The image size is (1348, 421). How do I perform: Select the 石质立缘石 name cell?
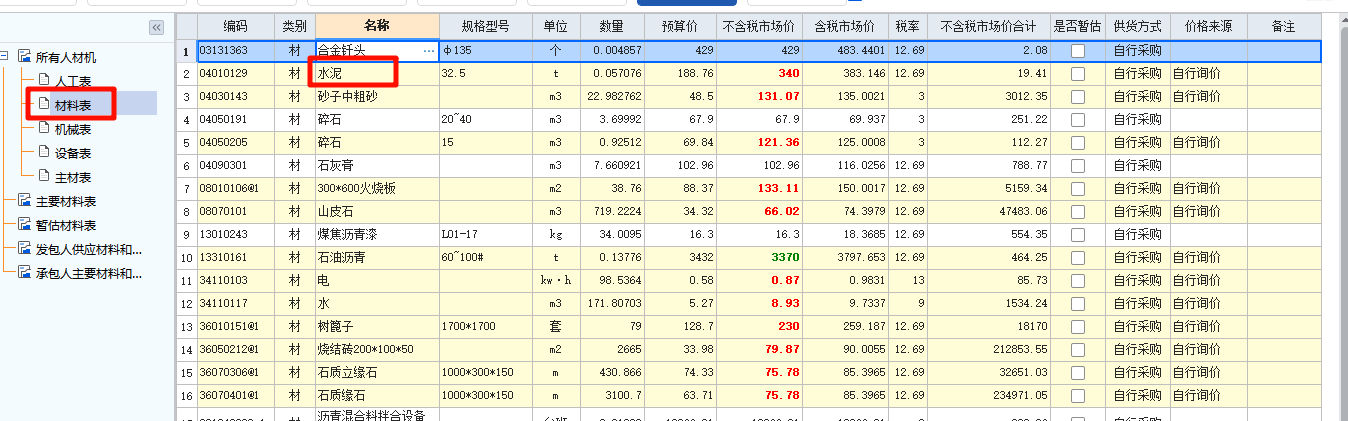coord(377,373)
